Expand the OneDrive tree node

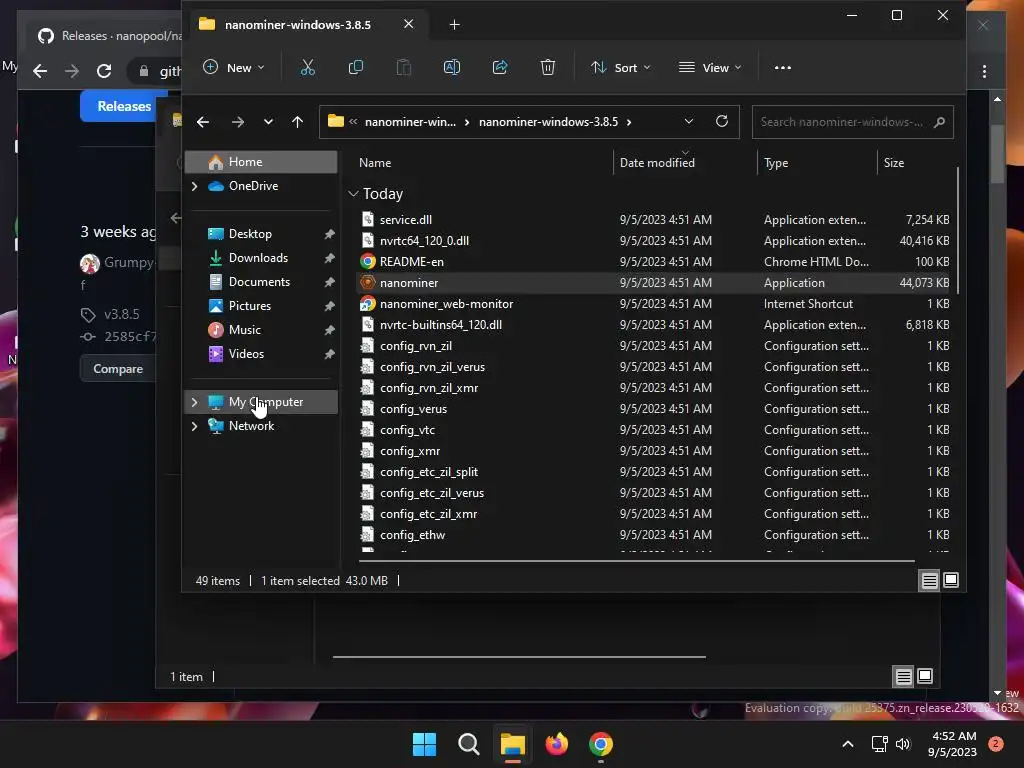pos(194,186)
